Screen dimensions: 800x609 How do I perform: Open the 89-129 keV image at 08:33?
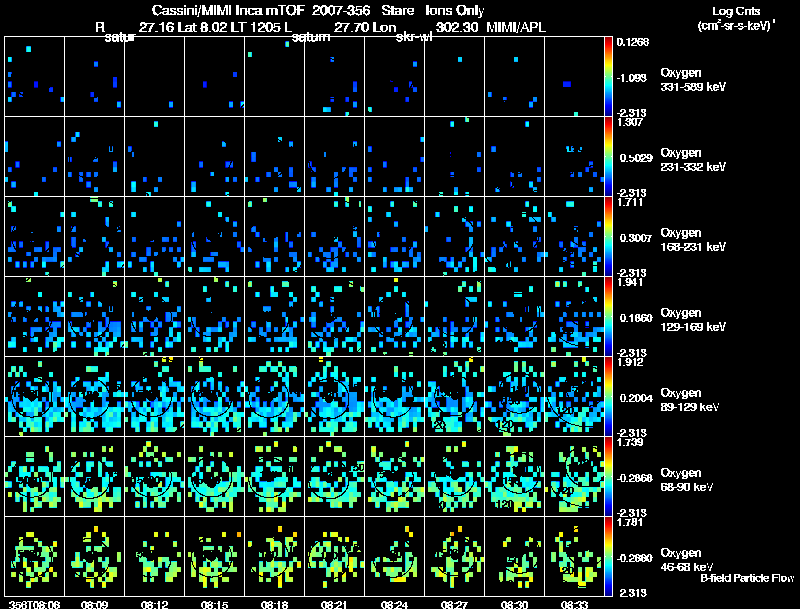(x=574, y=397)
